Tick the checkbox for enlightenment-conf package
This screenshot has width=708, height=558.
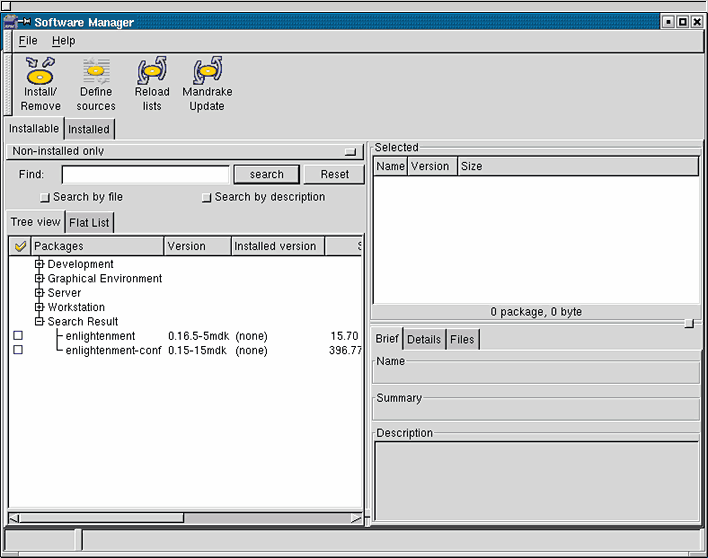pyautogui.click(x=18, y=350)
